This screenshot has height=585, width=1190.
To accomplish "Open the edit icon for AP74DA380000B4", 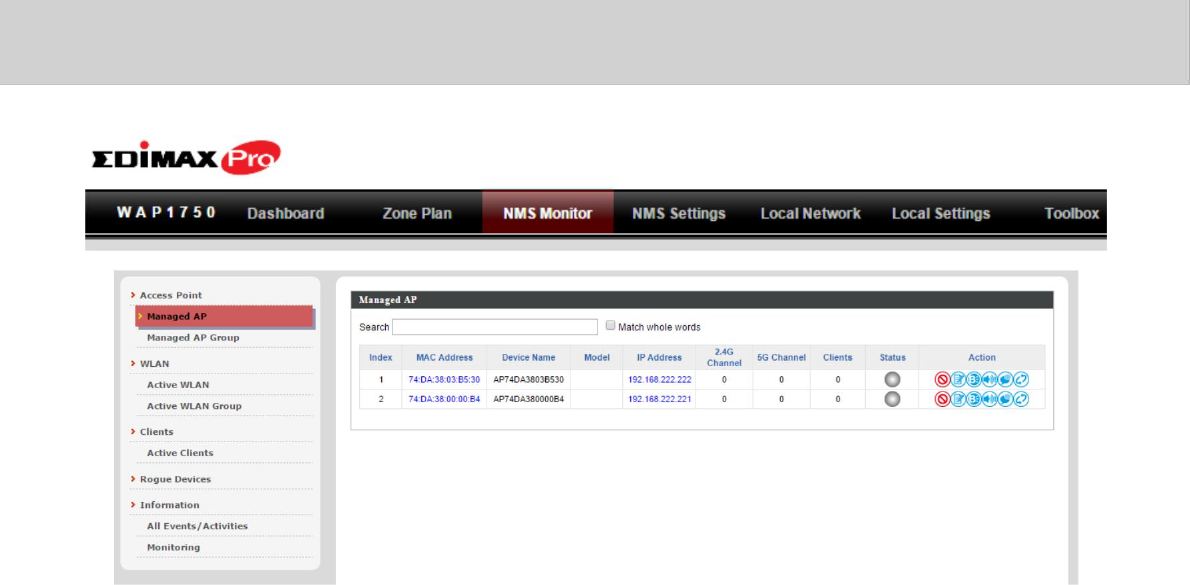I will [x=958, y=399].
